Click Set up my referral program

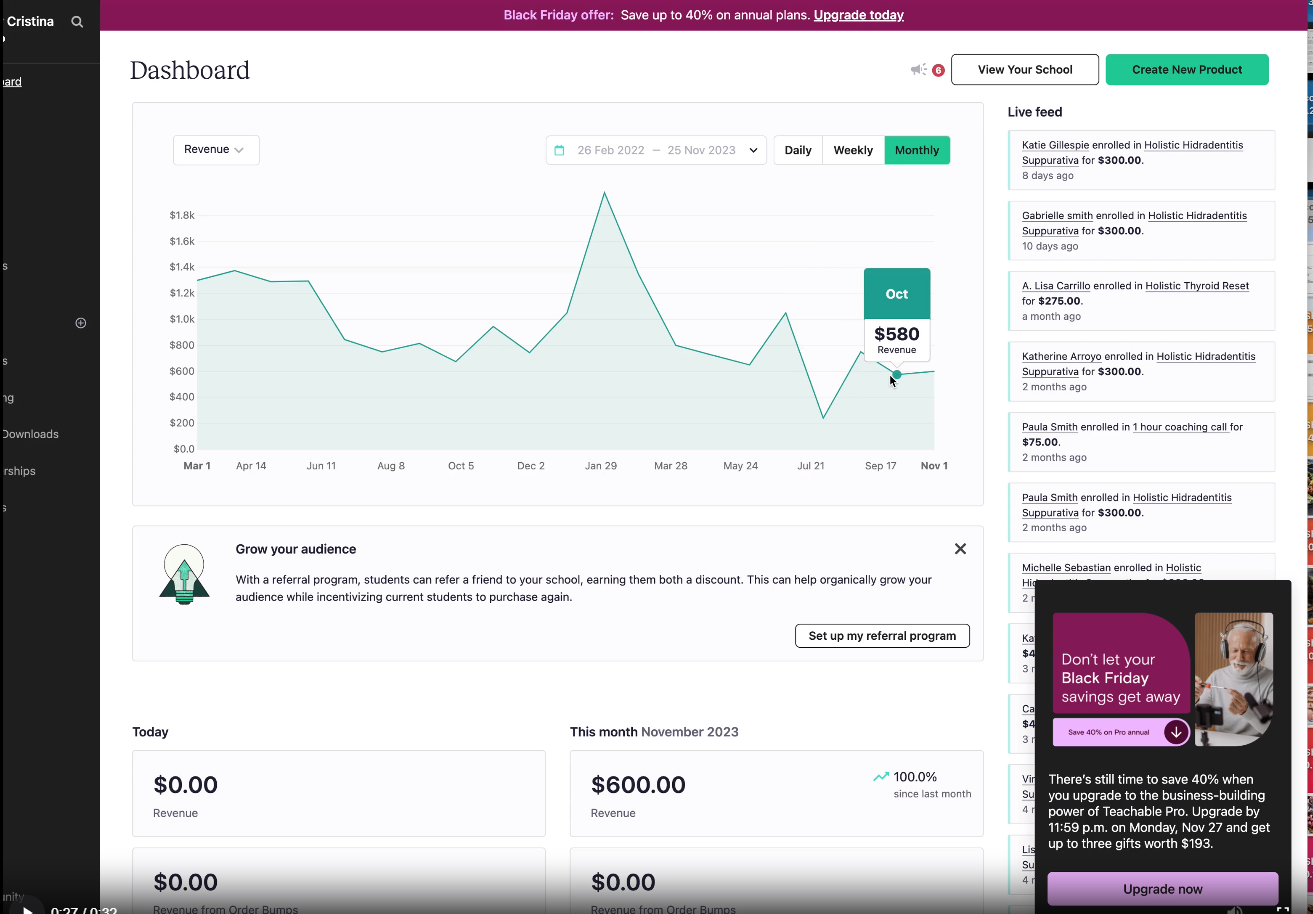[x=882, y=636]
